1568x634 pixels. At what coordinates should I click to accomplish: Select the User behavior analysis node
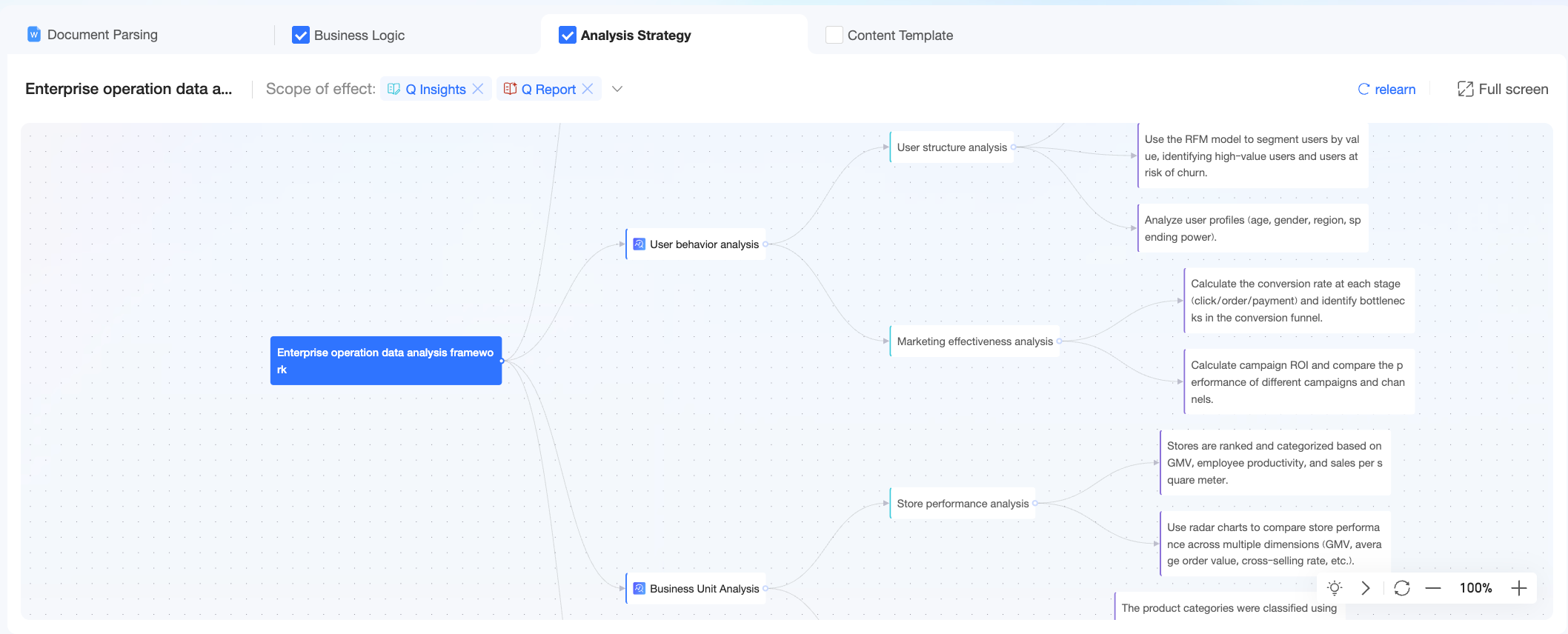[x=697, y=244]
